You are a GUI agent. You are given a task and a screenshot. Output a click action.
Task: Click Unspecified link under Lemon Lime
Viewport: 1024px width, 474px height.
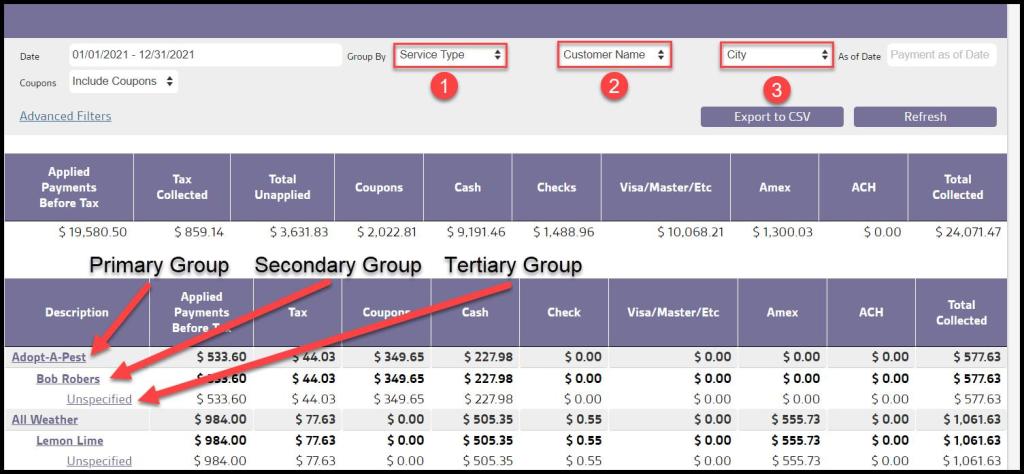point(99,461)
